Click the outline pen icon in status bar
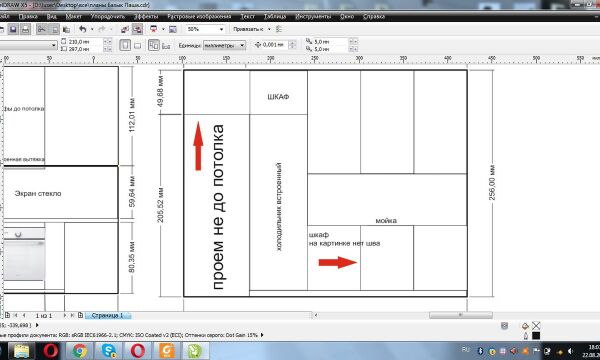 (x=525, y=336)
